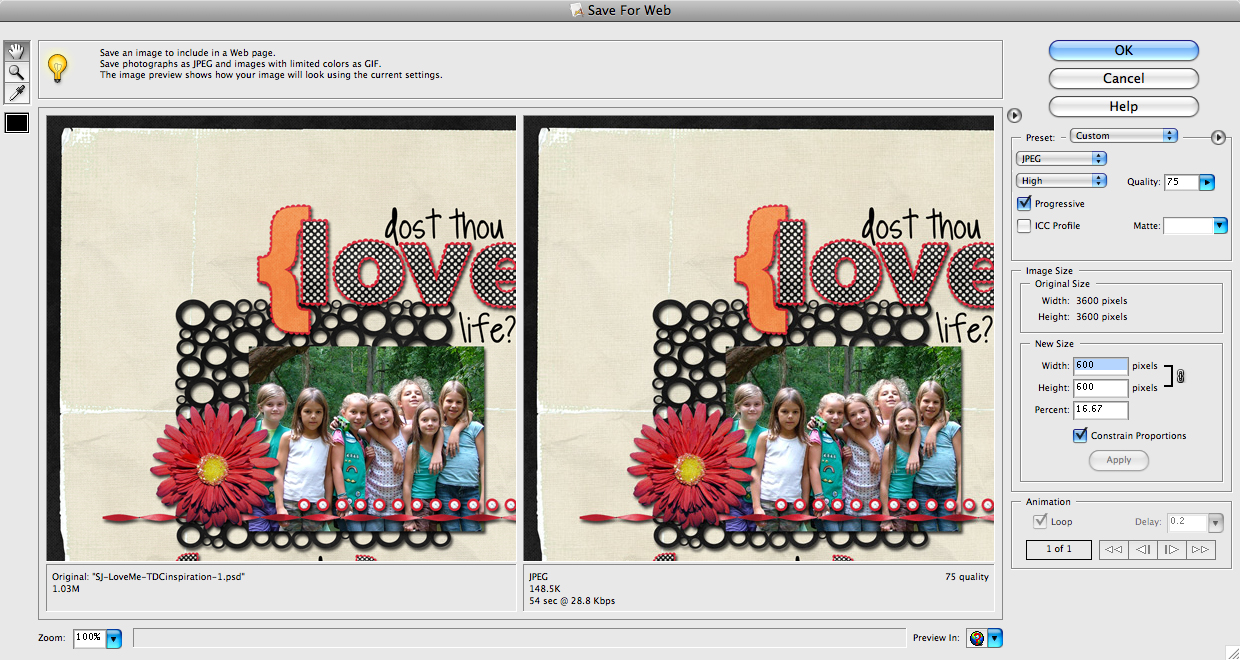Select the Eyedropper tool
Viewport: 1240px width, 660px height.
click(x=17, y=93)
